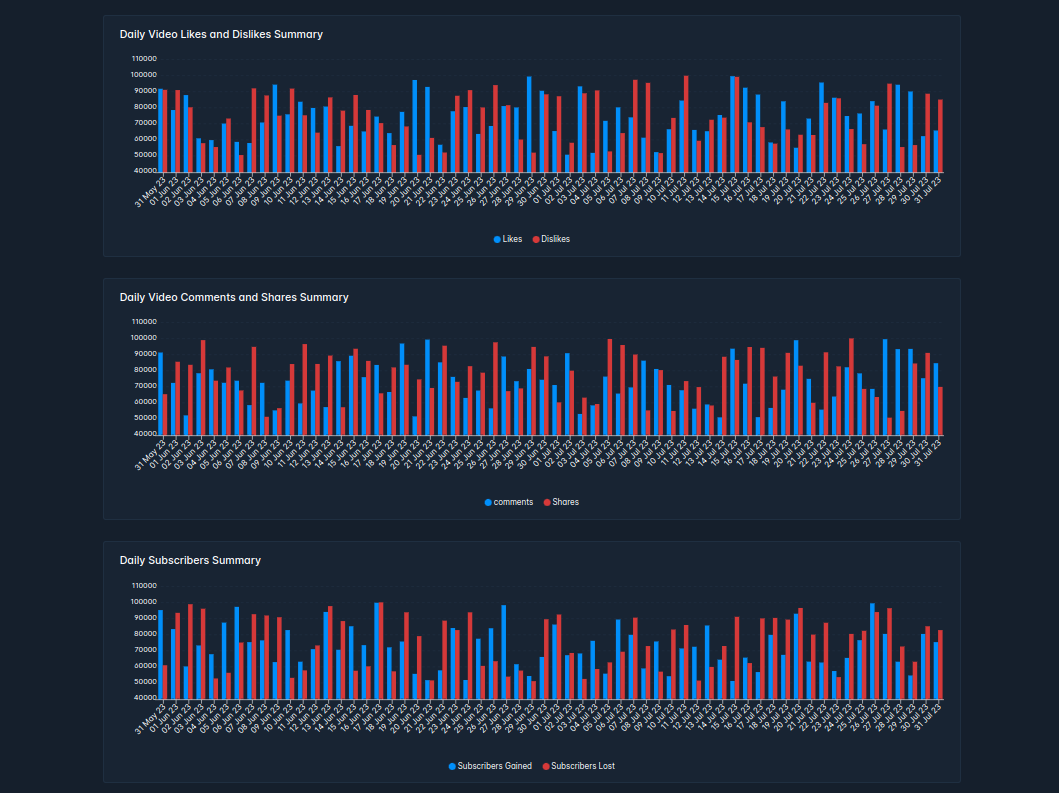Click the 31 May 23 date label in Comments chart
This screenshot has width=1059, height=793.
point(151,455)
